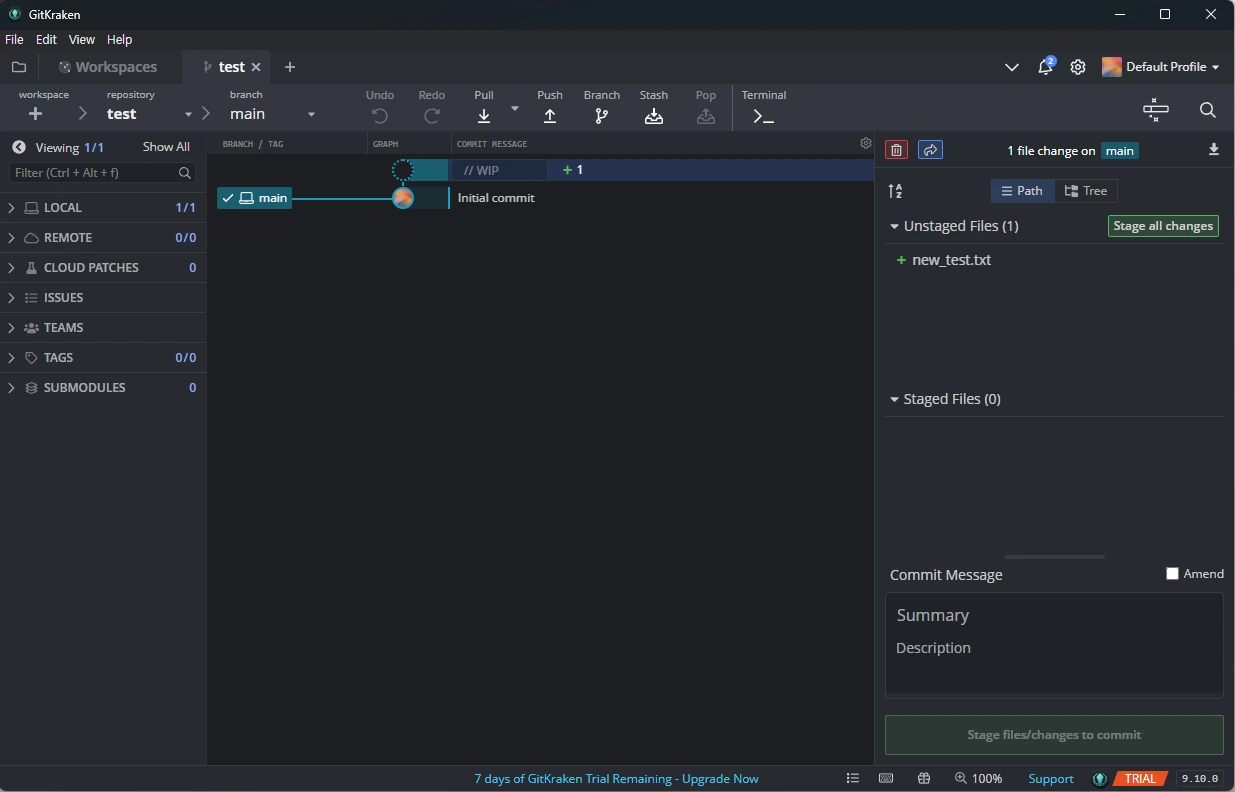The width and height of the screenshot is (1235, 792).
Task: Discard all changes with the red trash icon
Action: pos(896,150)
